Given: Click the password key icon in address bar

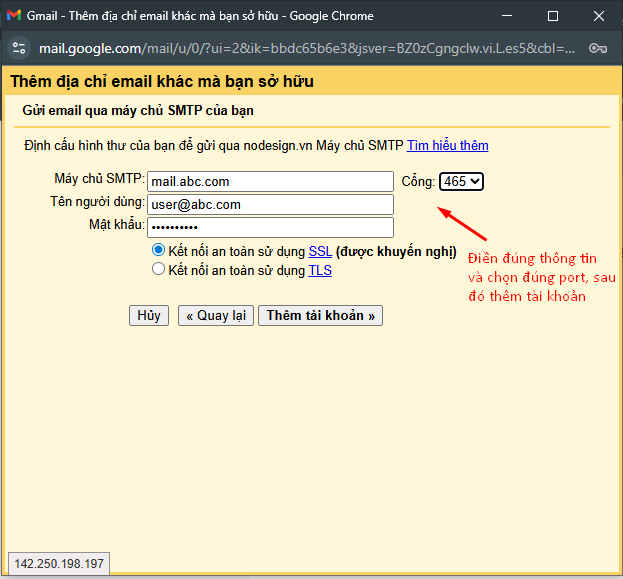Looking at the screenshot, I should 598,48.
